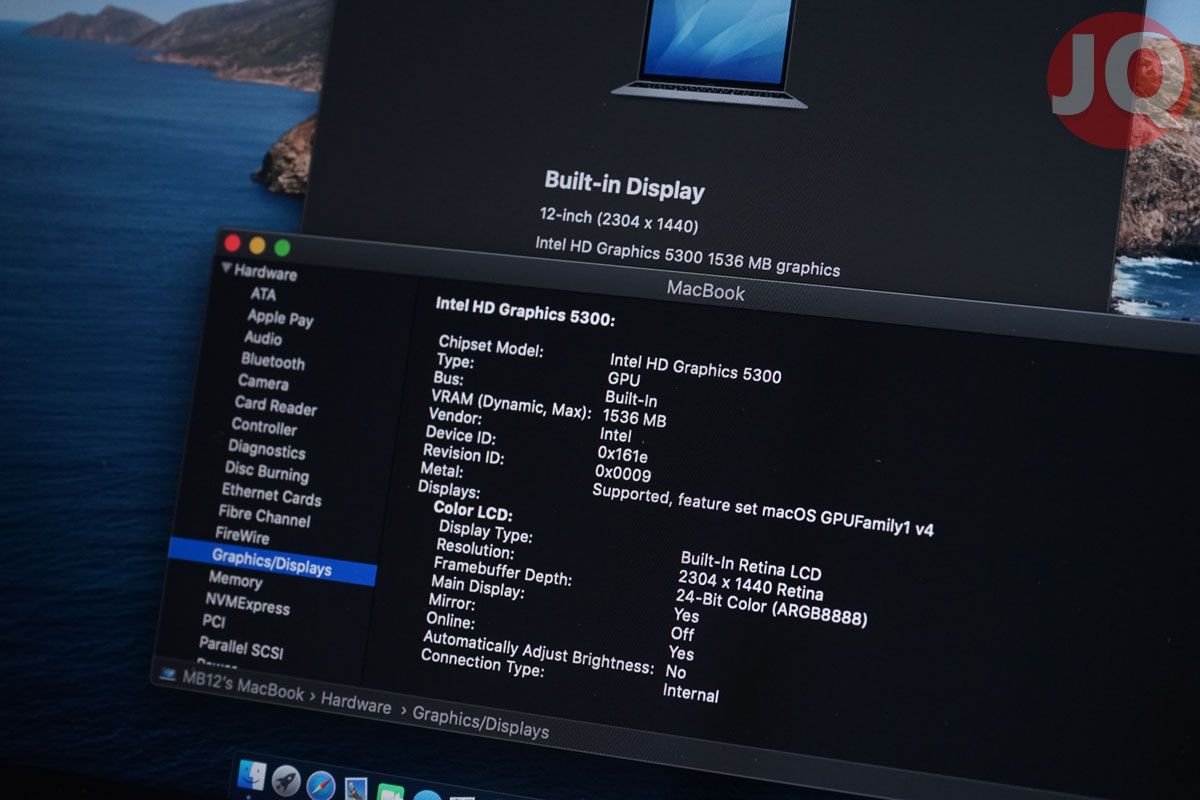Launch Launchpad rocket icon in Dock
The width and height of the screenshot is (1200, 800).
point(286,781)
